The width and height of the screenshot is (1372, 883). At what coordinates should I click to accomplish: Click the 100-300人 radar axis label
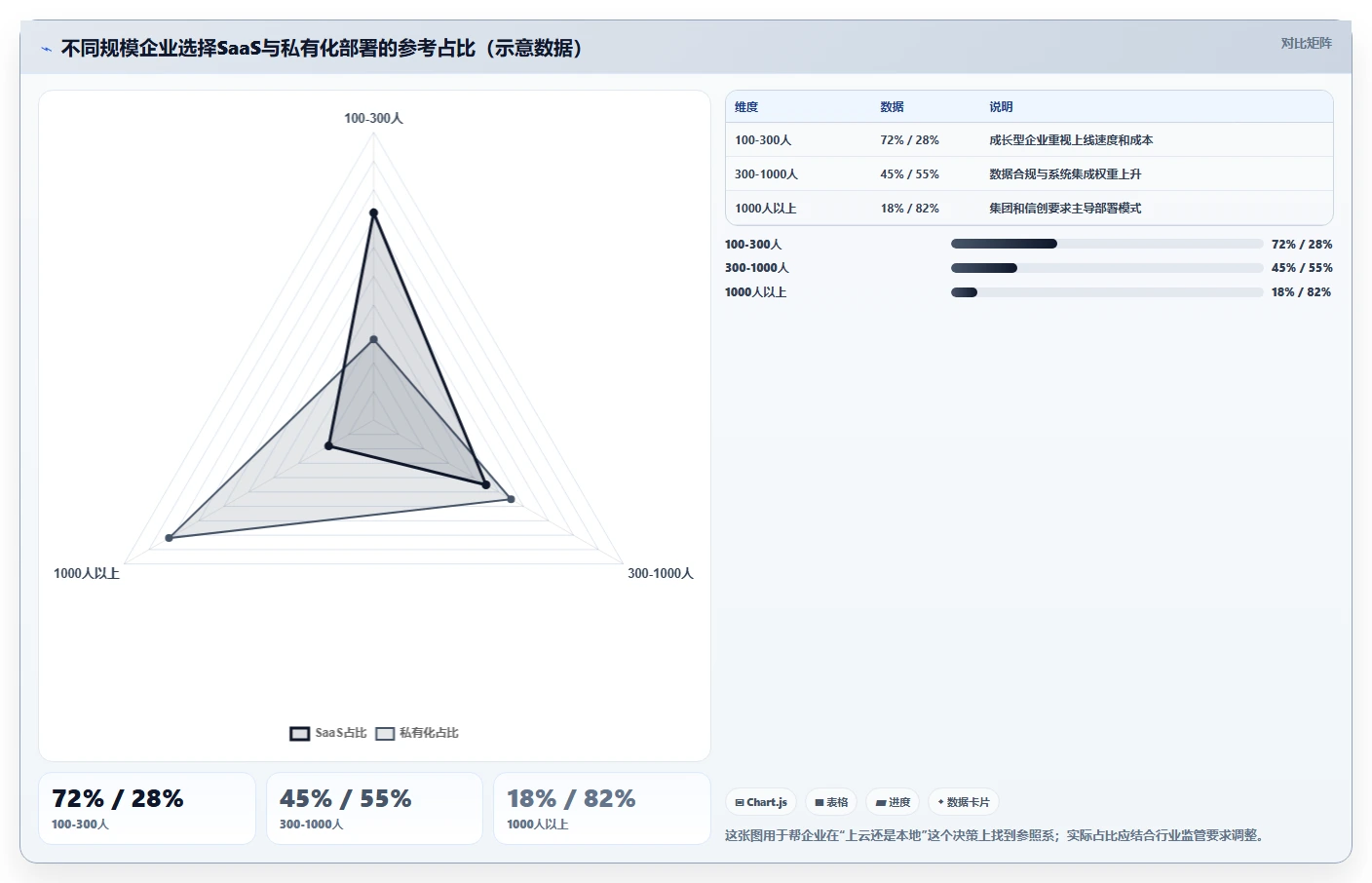tap(373, 118)
